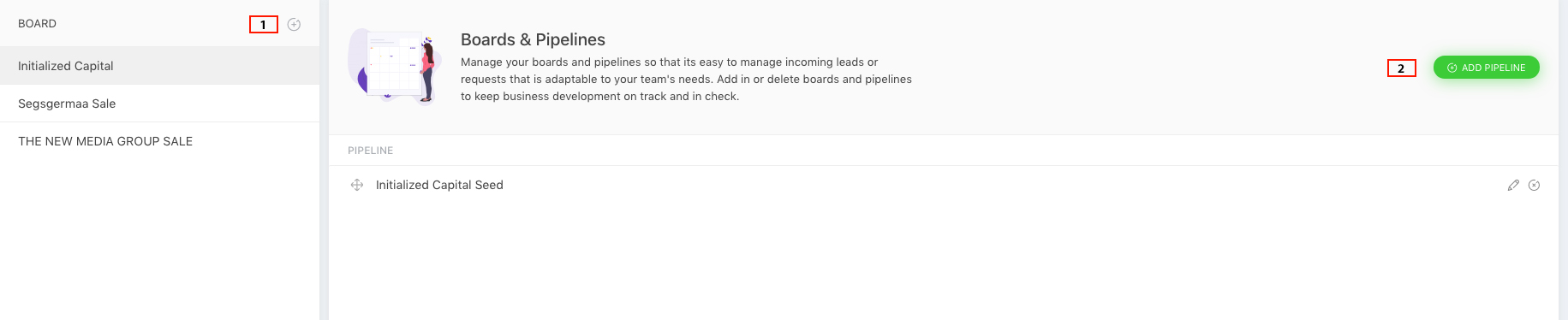Click the board grid graphic in the illustration
Screen dimensions: 1568x320
[x=393, y=65]
